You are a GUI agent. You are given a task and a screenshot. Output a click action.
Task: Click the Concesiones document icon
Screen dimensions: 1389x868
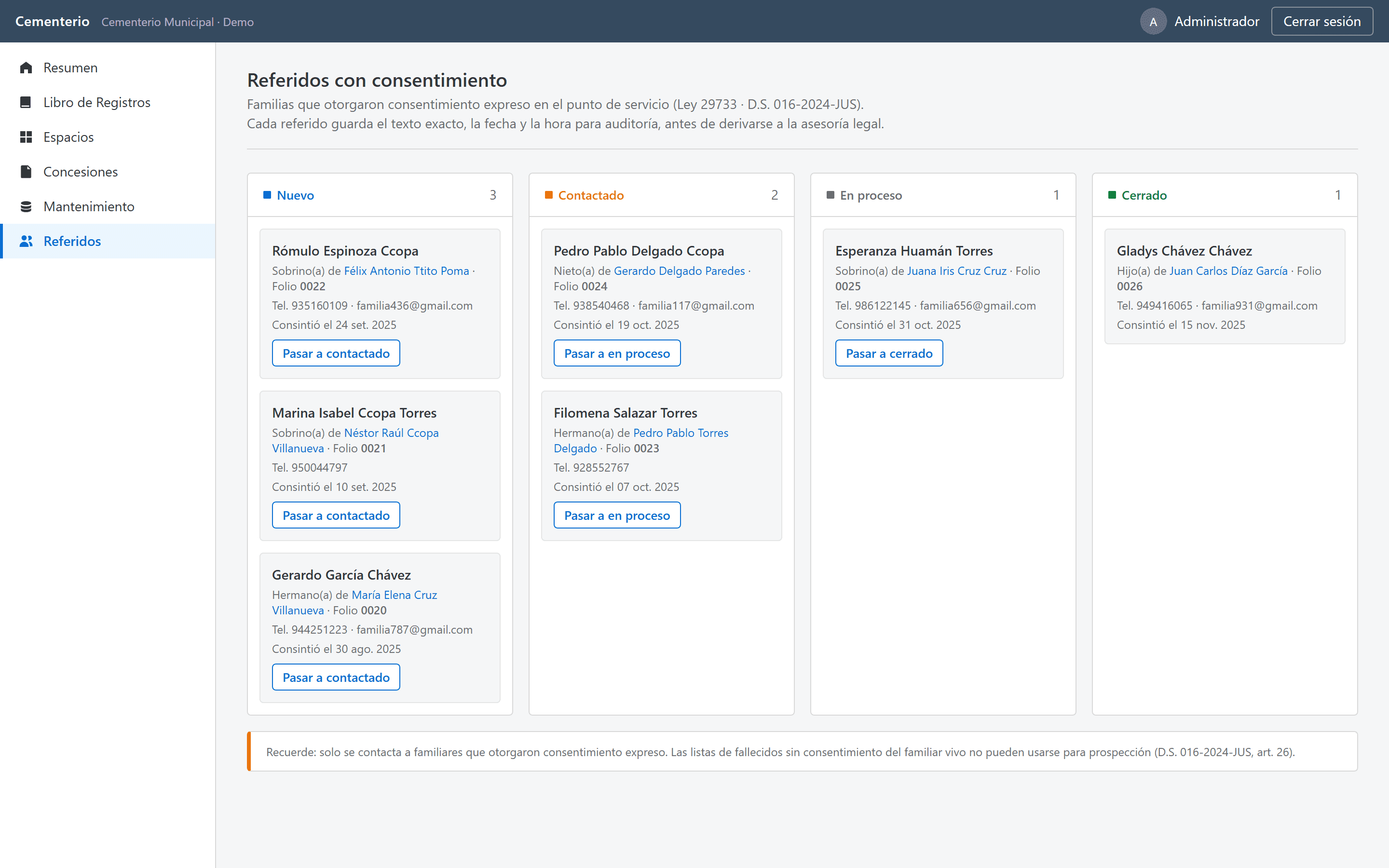26,172
